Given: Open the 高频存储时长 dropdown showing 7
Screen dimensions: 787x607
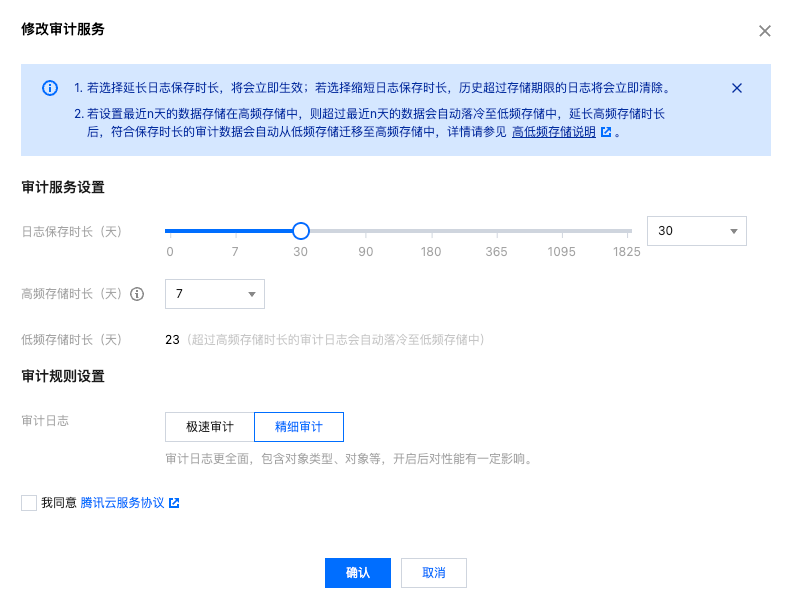Looking at the screenshot, I should coord(215,294).
